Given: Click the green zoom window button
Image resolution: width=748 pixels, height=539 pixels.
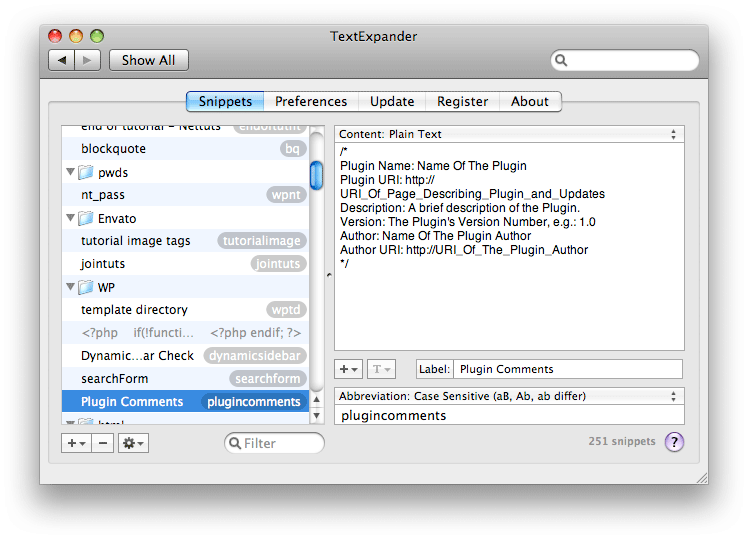Looking at the screenshot, I should pyautogui.click(x=97, y=36).
